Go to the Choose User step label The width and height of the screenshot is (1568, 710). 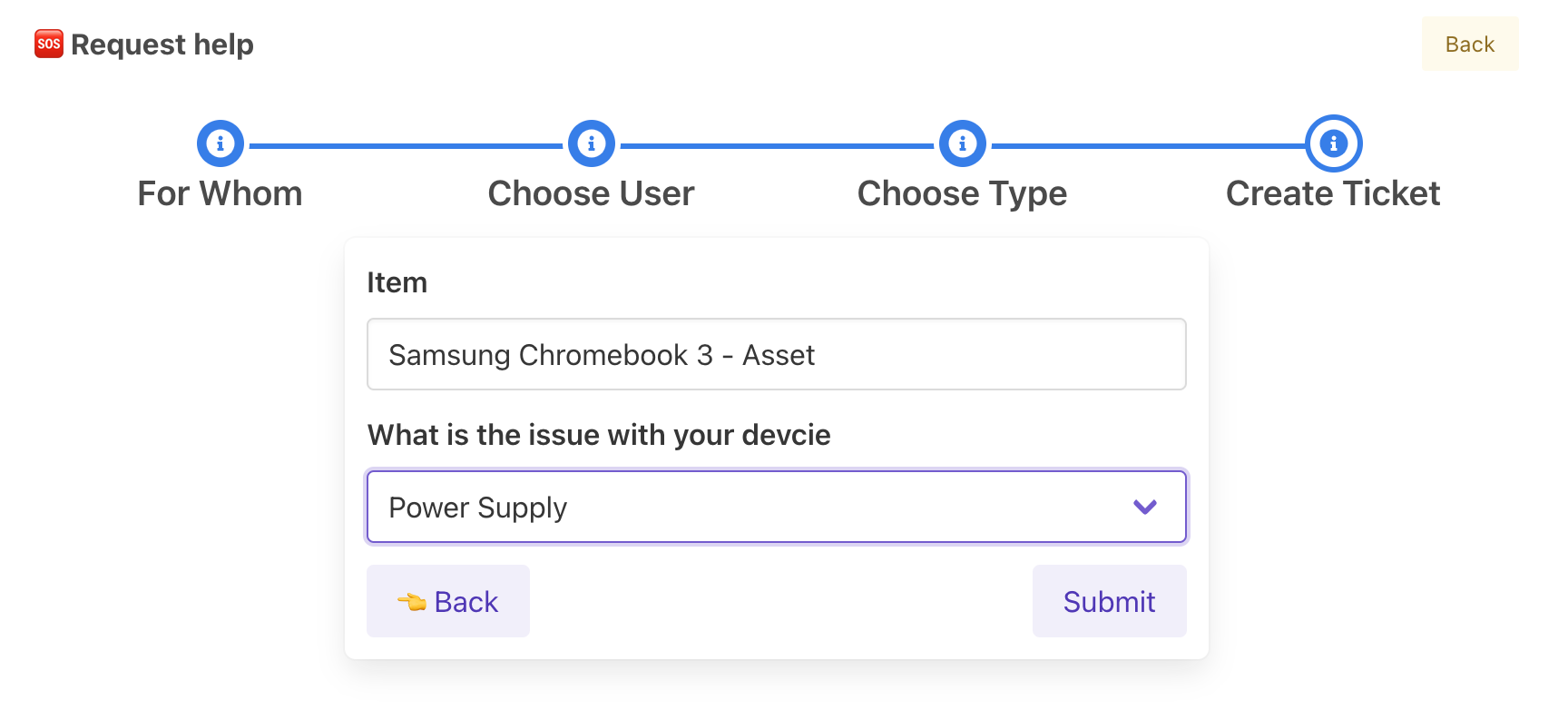point(592,193)
